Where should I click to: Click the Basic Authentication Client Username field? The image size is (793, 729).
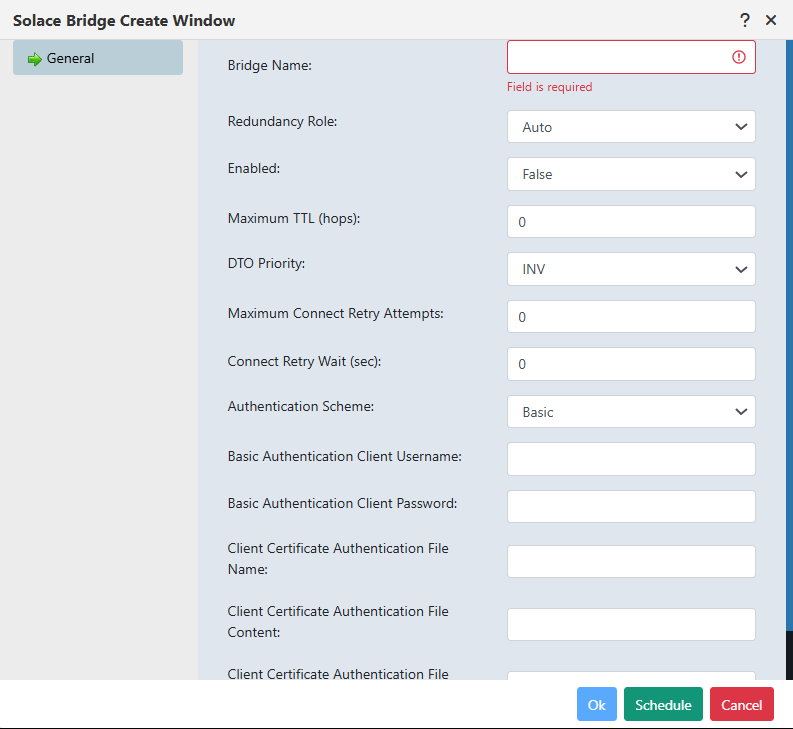[631, 459]
